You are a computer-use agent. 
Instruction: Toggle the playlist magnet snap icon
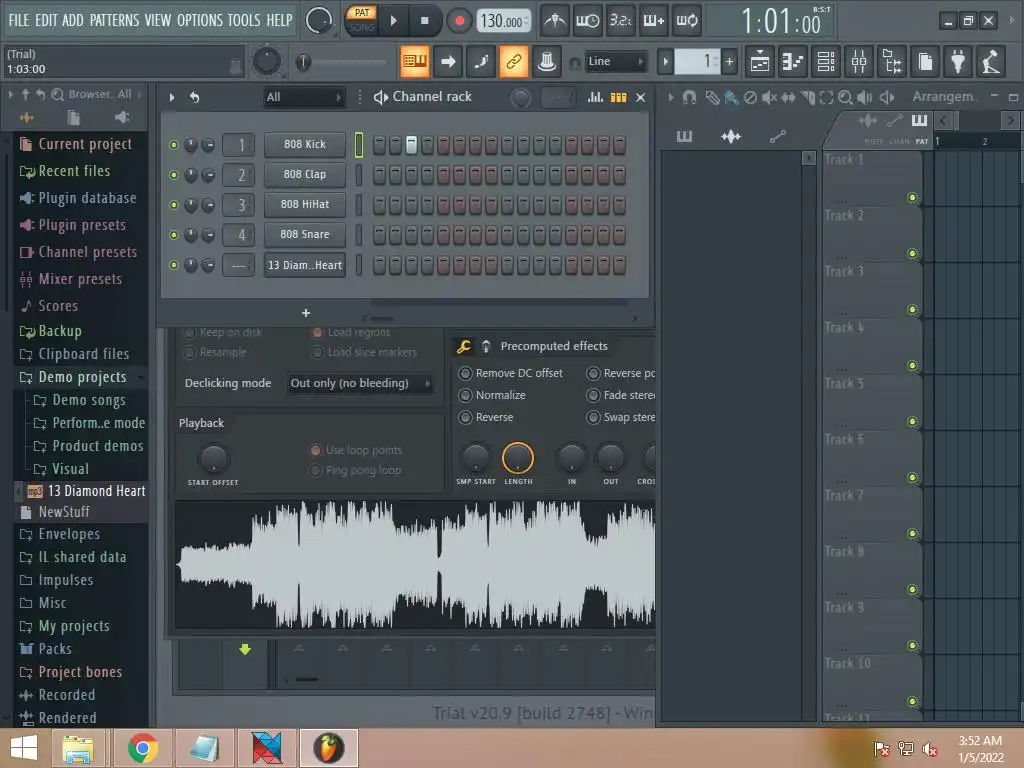[689, 98]
